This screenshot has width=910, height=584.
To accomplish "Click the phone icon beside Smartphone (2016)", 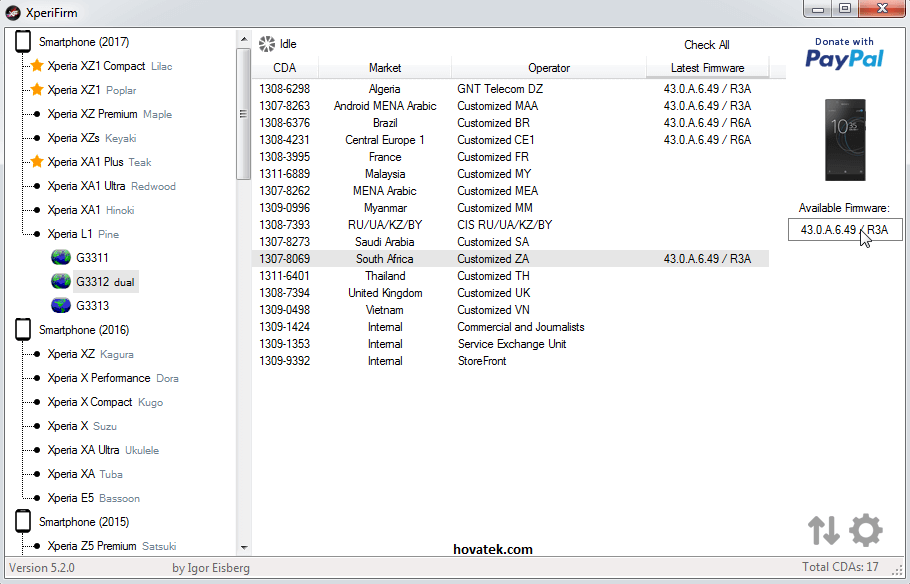I will 23,329.
